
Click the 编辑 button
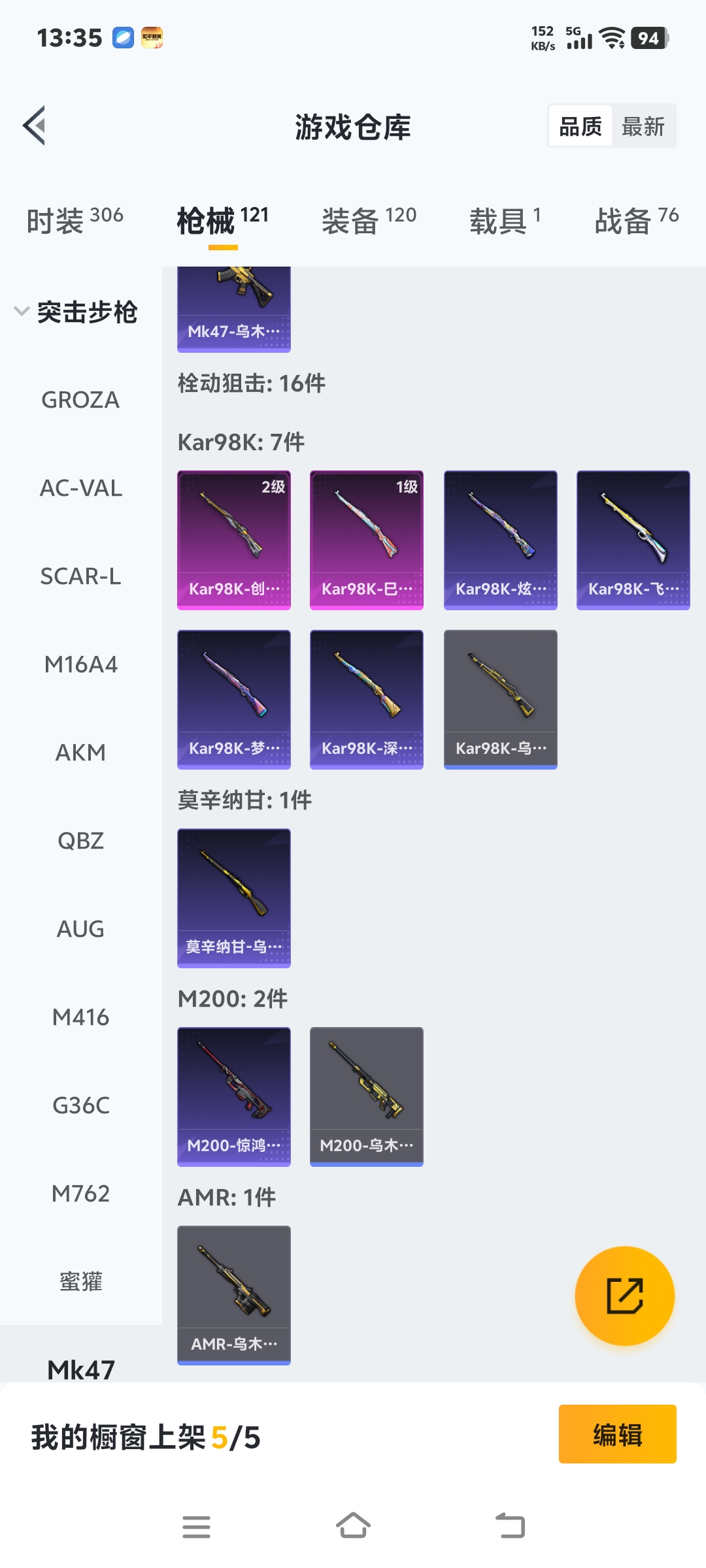(618, 1434)
